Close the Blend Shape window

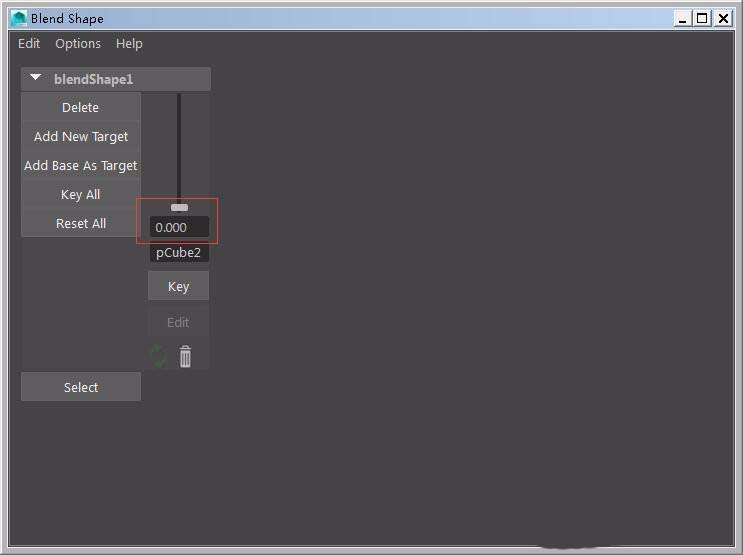tap(724, 18)
